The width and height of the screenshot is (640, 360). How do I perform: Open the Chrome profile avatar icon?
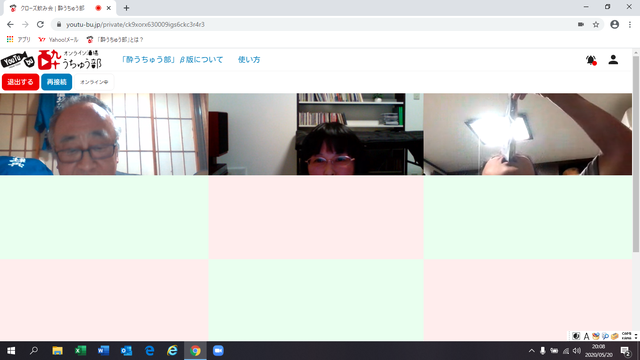coord(614,24)
